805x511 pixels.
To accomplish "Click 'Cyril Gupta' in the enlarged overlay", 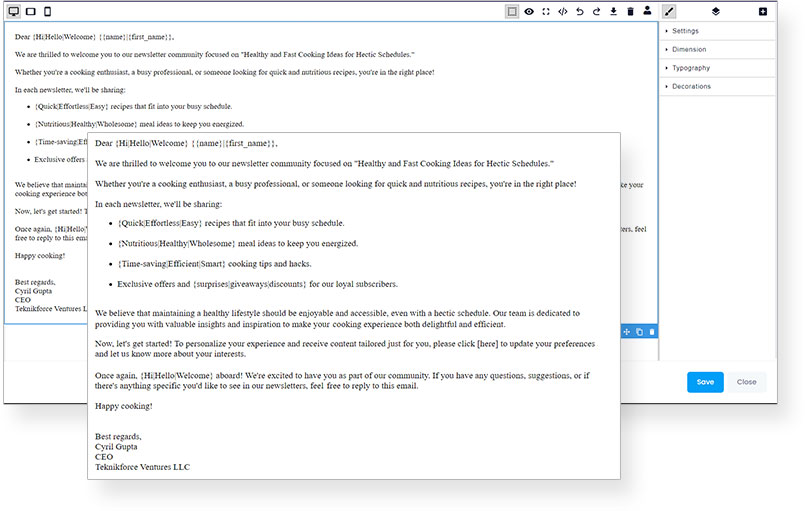I will tap(116, 447).
